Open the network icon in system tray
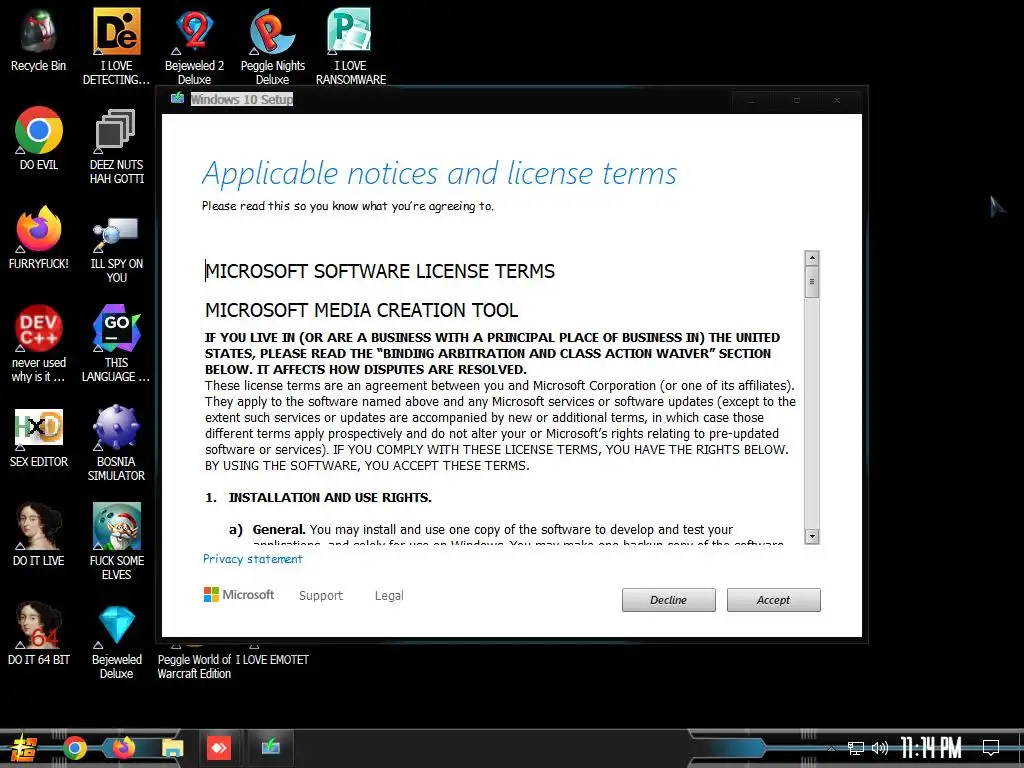 pyautogui.click(x=855, y=748)
